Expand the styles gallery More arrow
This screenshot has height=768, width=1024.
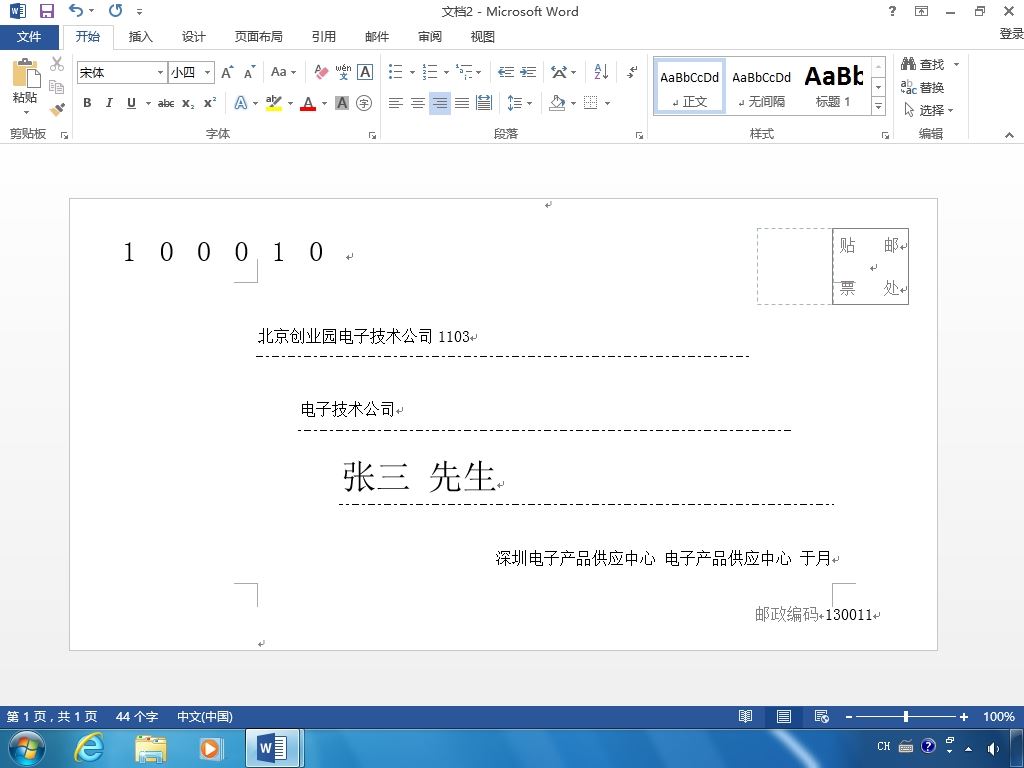[x=878, y=105]
